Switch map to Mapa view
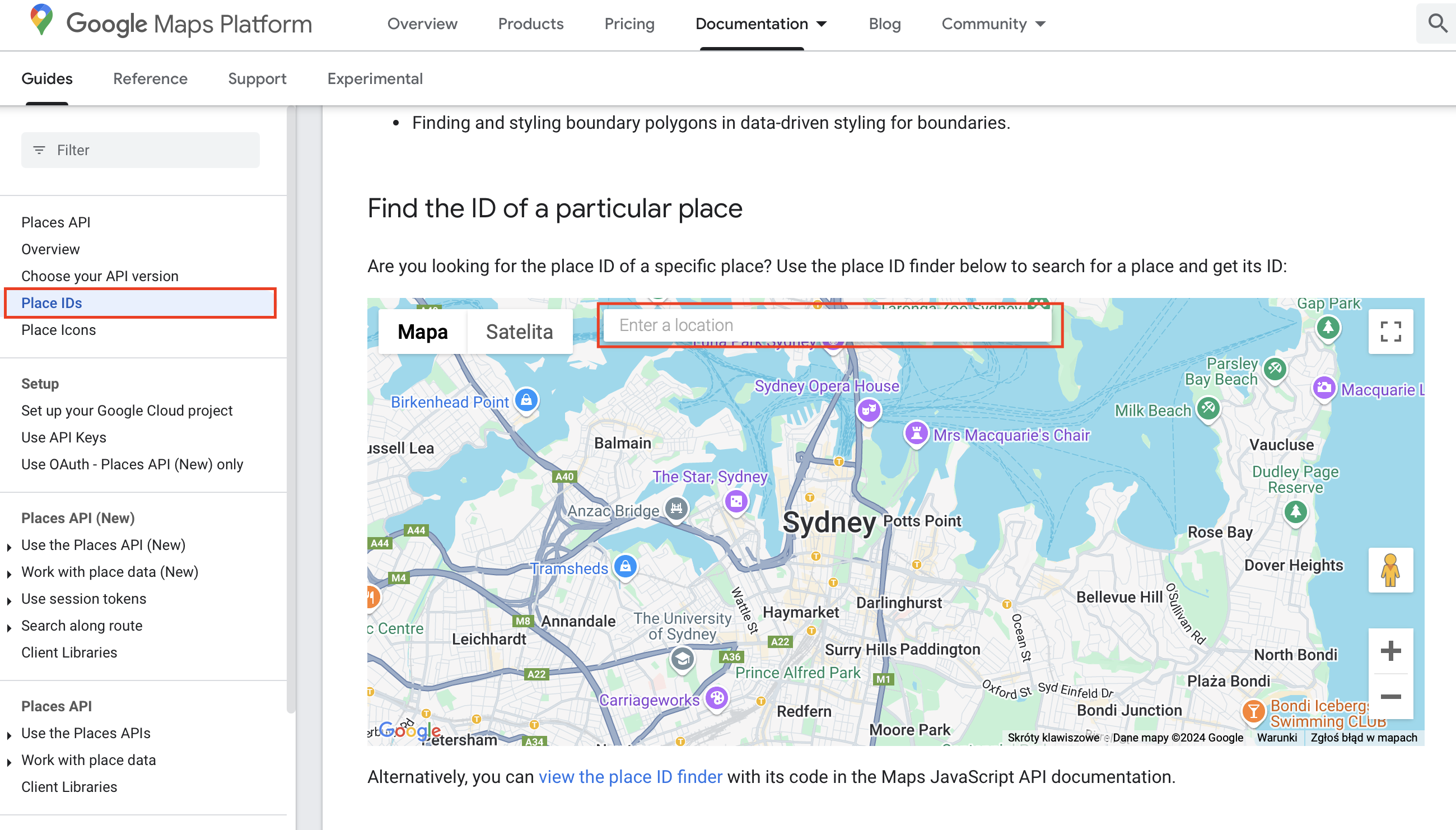Viewport: 1456px width, 830px height. tap(422, 332)
